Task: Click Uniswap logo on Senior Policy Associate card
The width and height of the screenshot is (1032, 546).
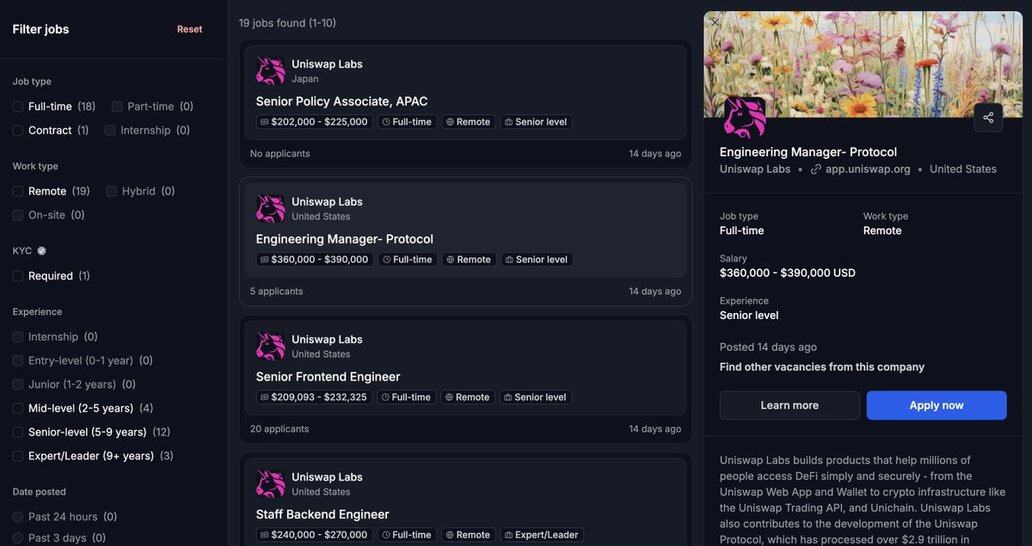Action: click(270, 71)
